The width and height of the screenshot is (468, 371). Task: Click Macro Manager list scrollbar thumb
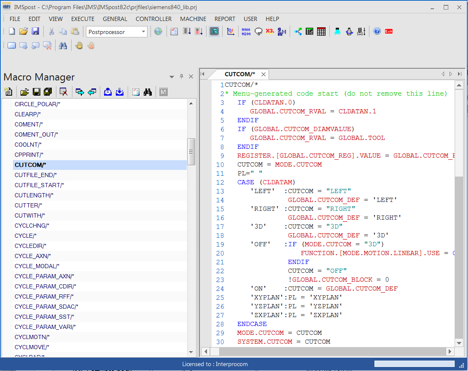[191, 152]
